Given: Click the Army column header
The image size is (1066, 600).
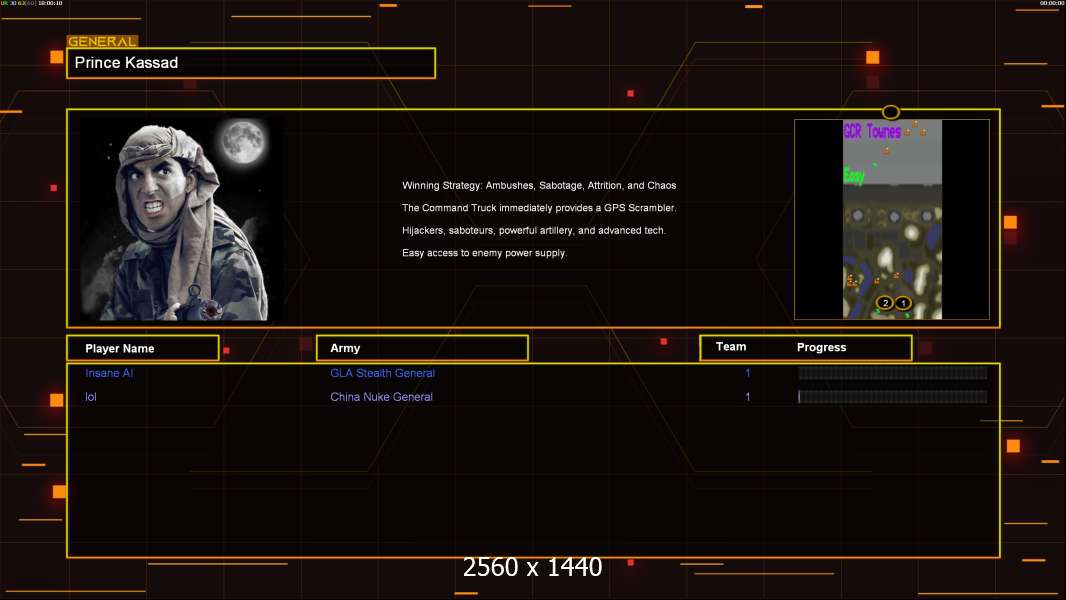Looking at the screenshot, I should pyautogui.click(x=422, y=348).
